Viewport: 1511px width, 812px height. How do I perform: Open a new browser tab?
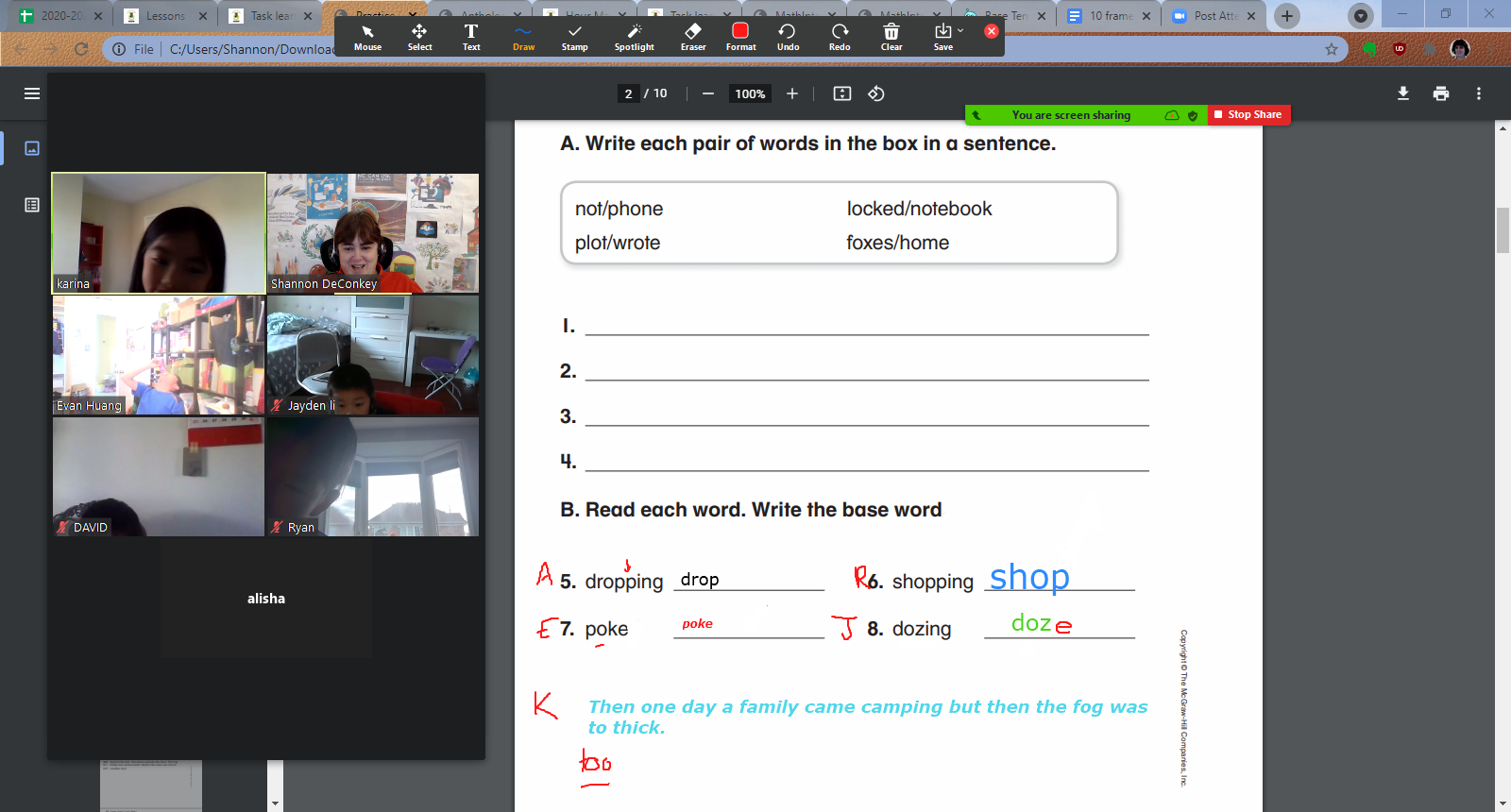coord(1286,16)
